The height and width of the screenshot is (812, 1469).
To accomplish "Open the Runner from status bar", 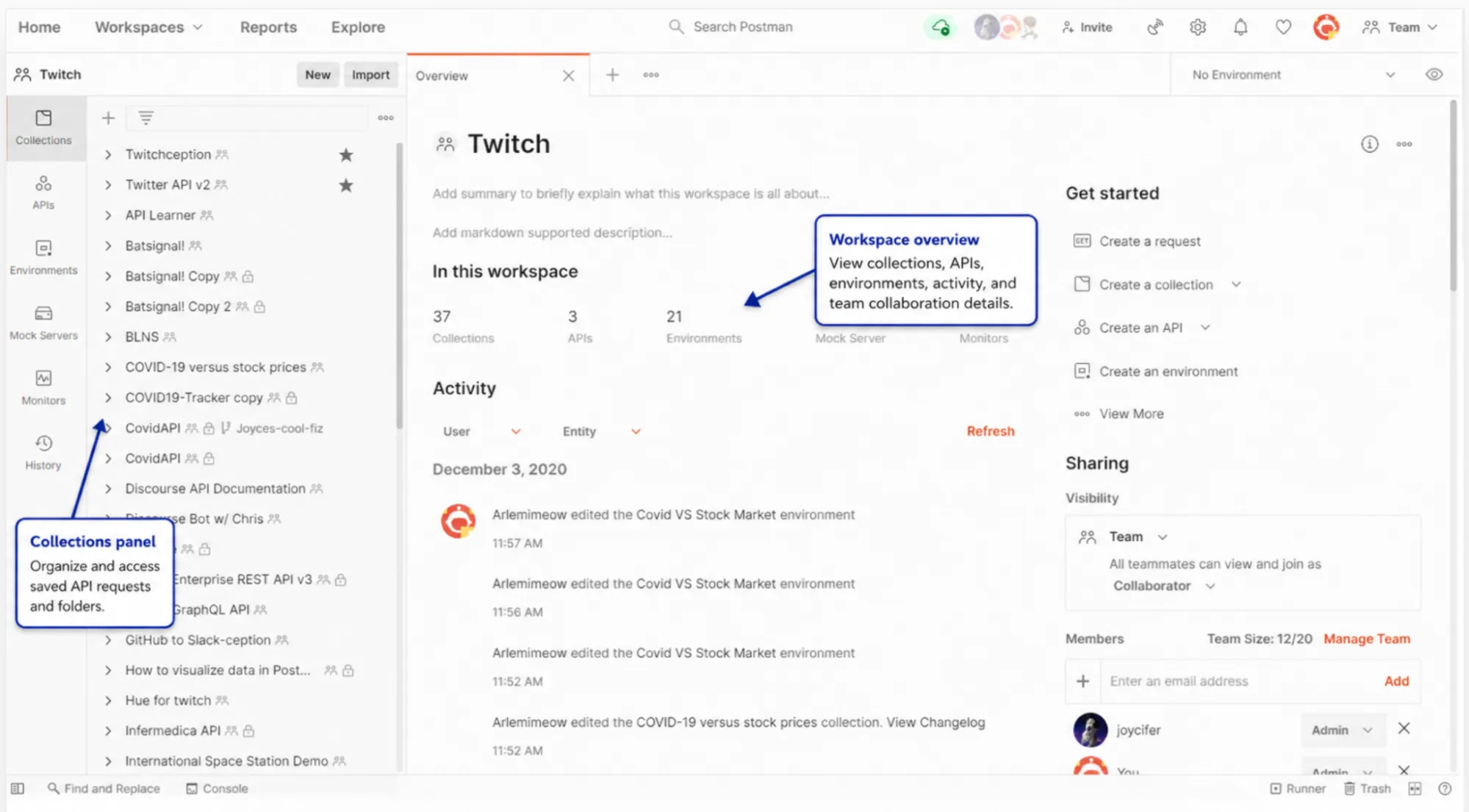I will (1298, 788).
